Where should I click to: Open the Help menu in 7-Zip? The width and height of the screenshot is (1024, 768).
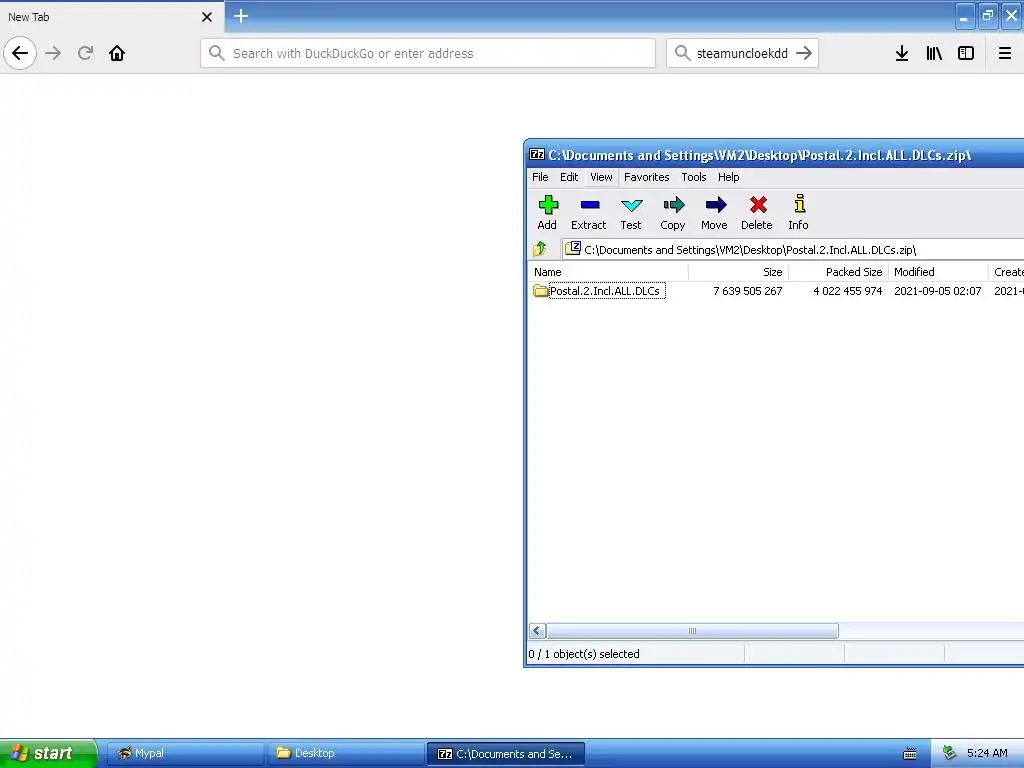tap(728, 177)
